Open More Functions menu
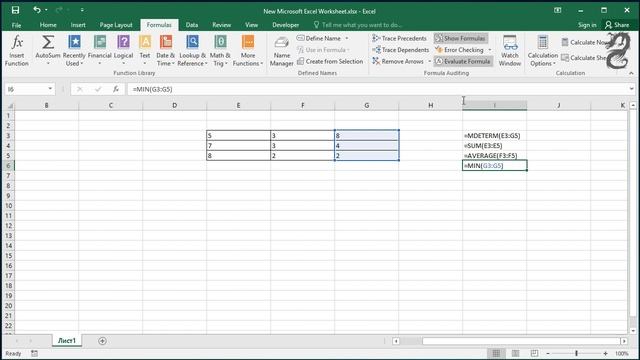Image resolution: width=640 pixels, height=360 pixels. 248,51
